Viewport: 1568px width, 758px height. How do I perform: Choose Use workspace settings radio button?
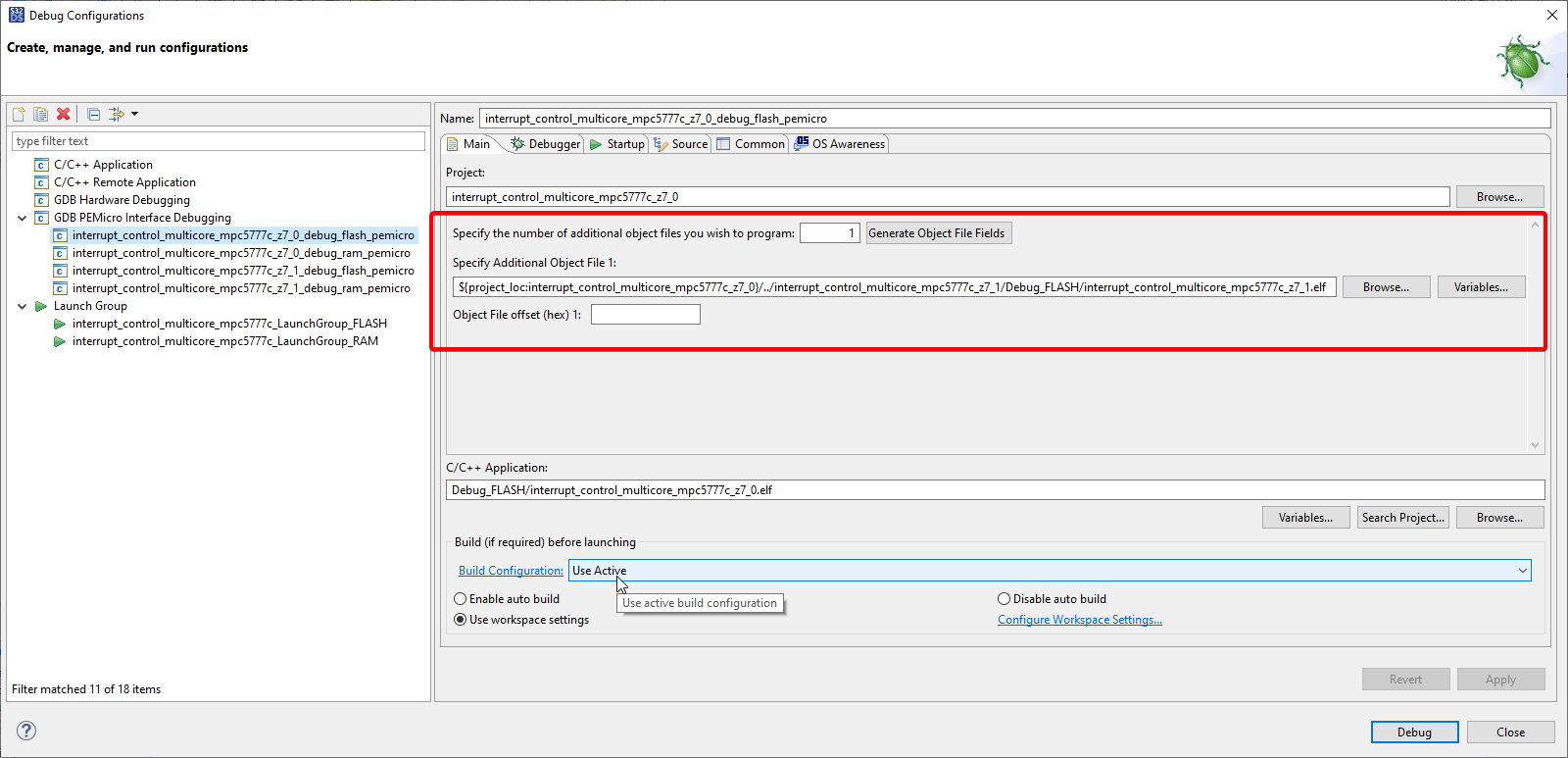521,620
